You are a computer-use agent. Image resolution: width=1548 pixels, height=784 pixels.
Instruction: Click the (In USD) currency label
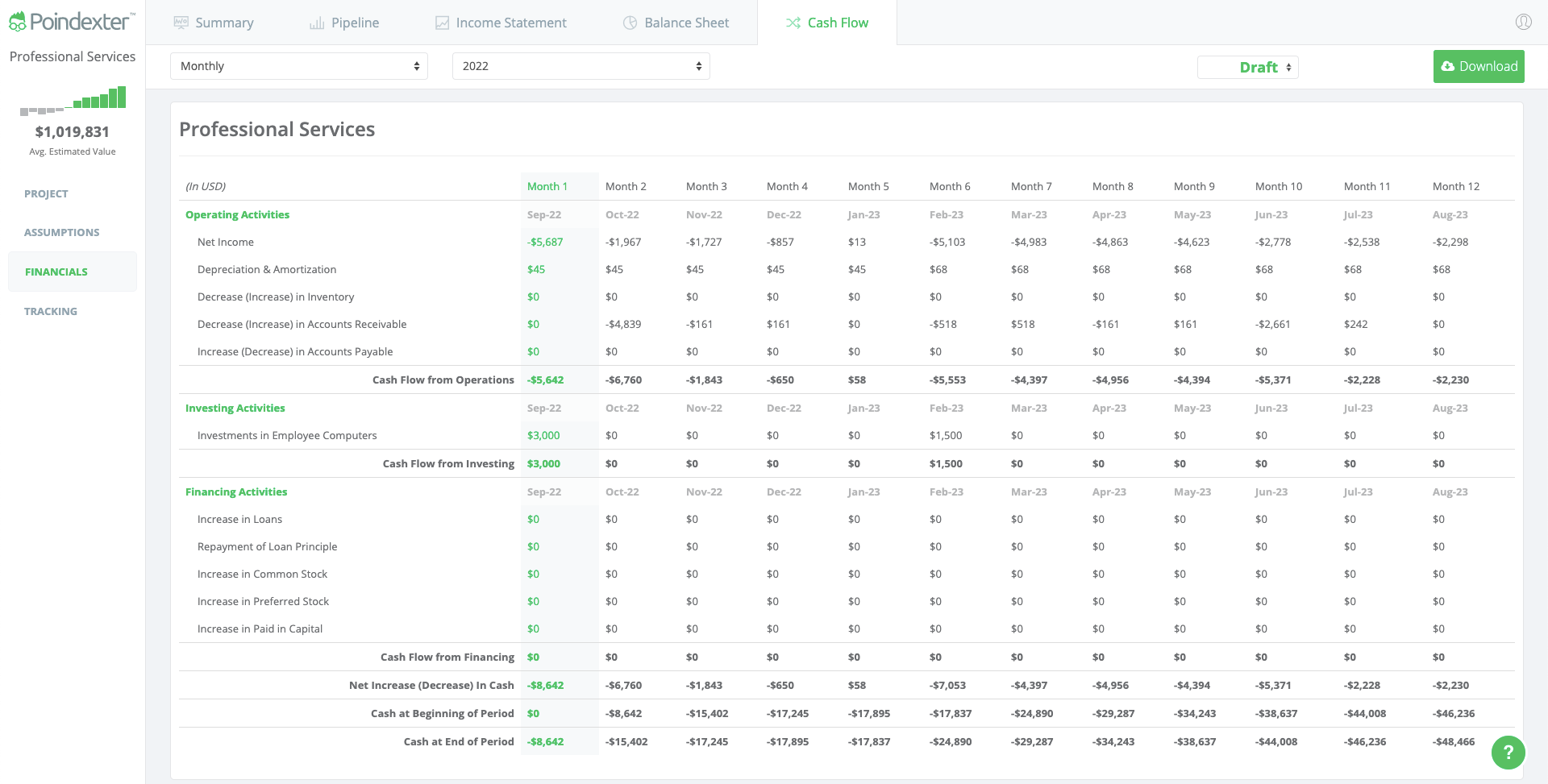206,186
